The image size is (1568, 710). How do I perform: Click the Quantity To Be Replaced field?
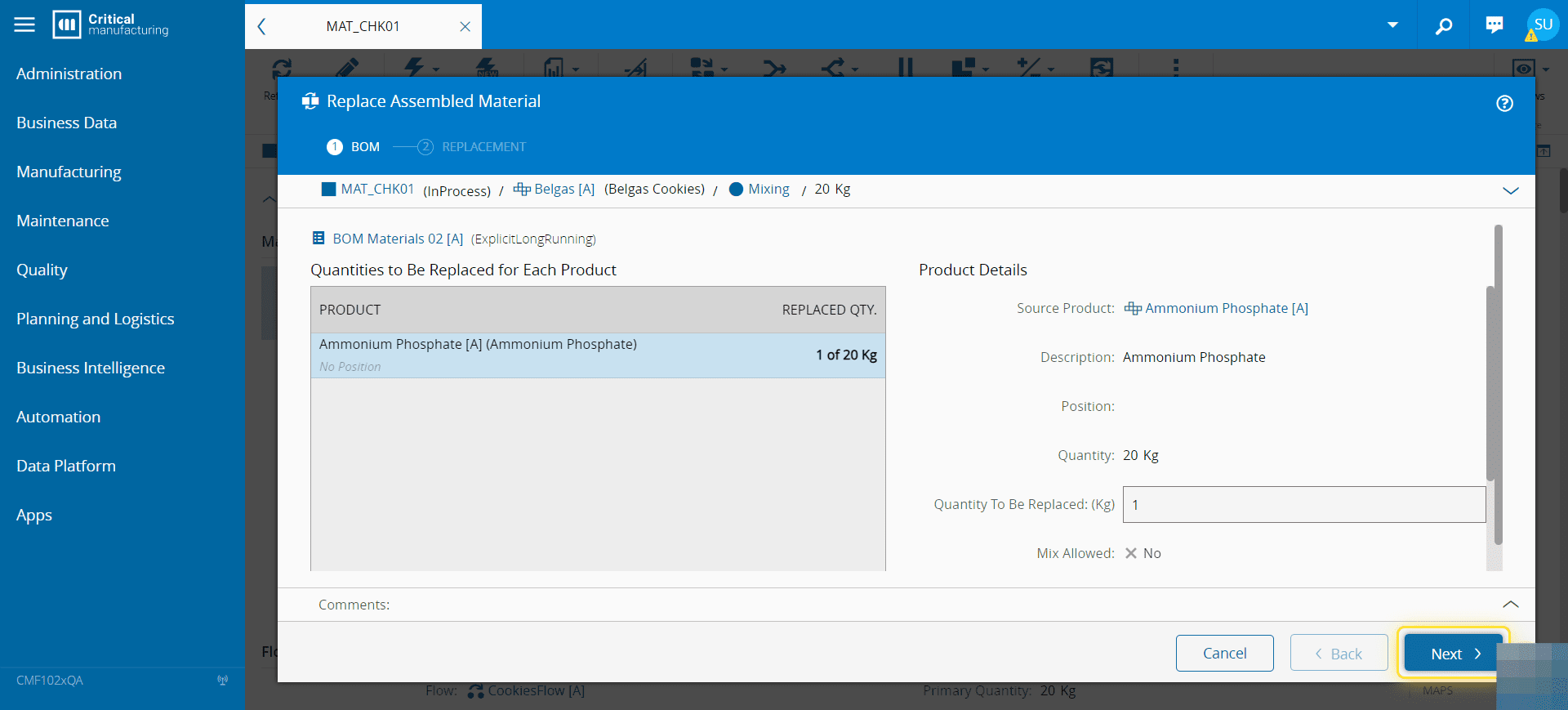1303,505
